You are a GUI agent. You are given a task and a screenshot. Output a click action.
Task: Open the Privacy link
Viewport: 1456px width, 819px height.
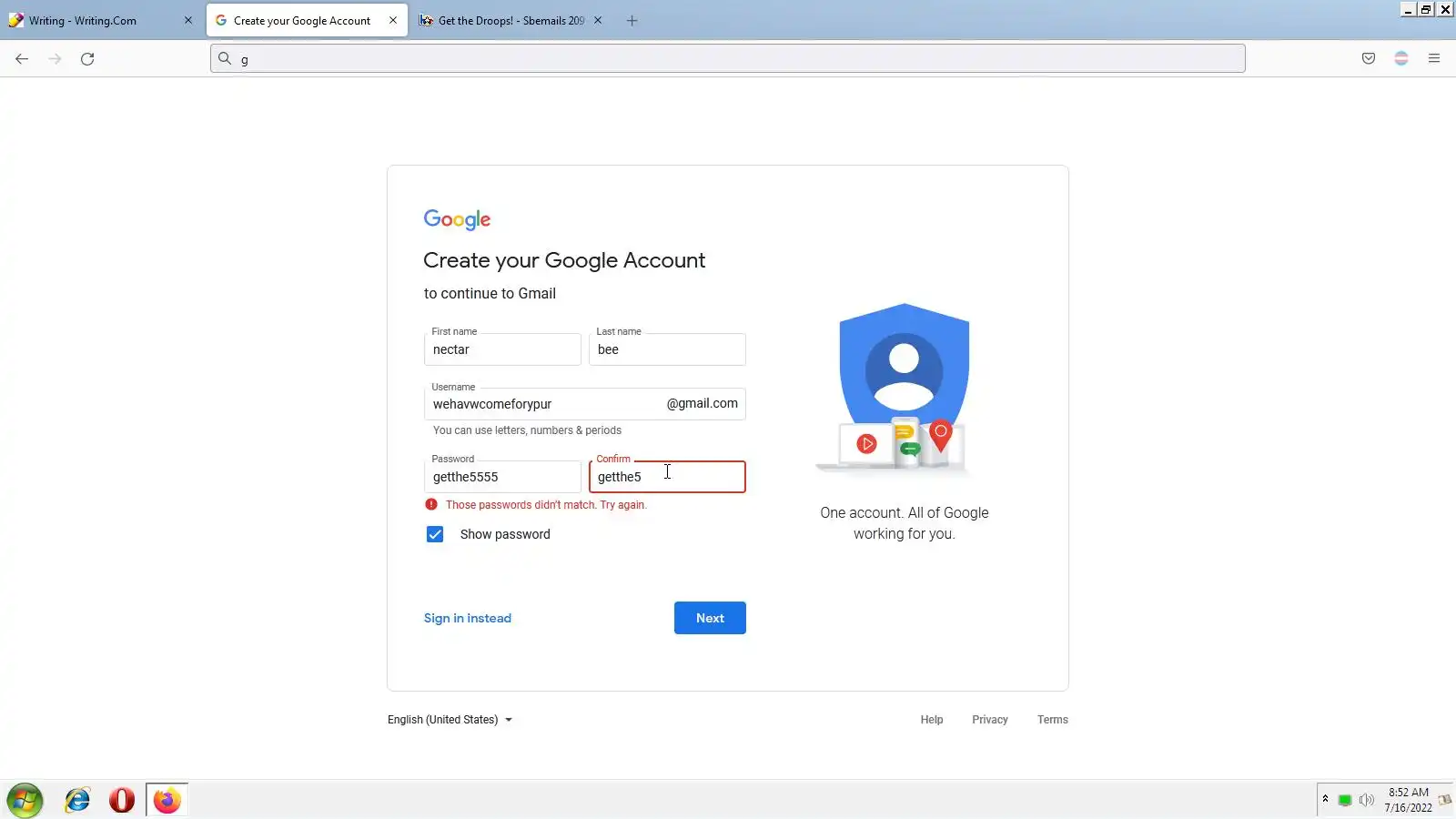[x=990, y=720]
